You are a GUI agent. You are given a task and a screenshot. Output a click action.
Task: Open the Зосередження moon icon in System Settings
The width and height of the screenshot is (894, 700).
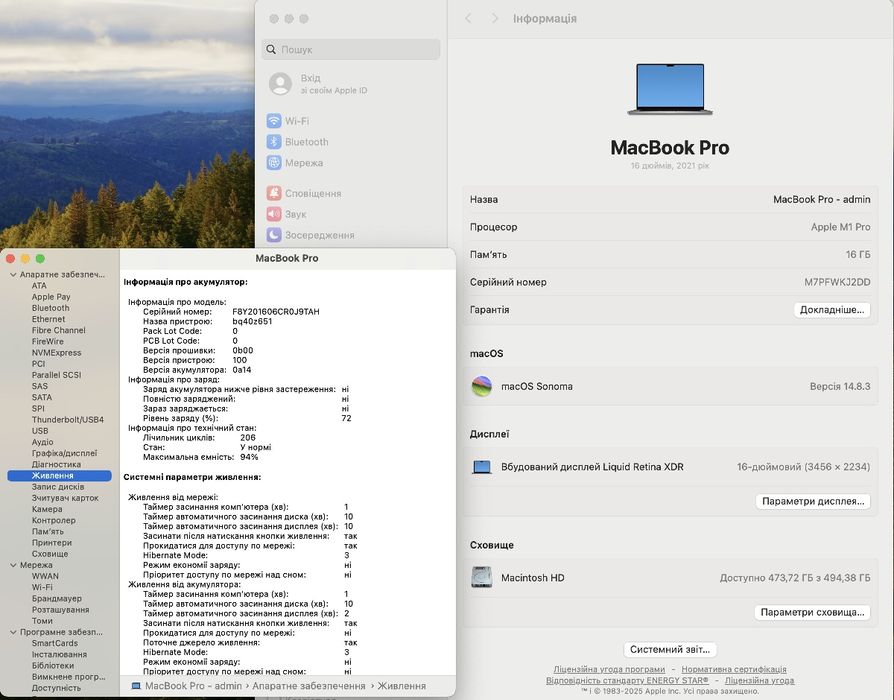(274, 235)
